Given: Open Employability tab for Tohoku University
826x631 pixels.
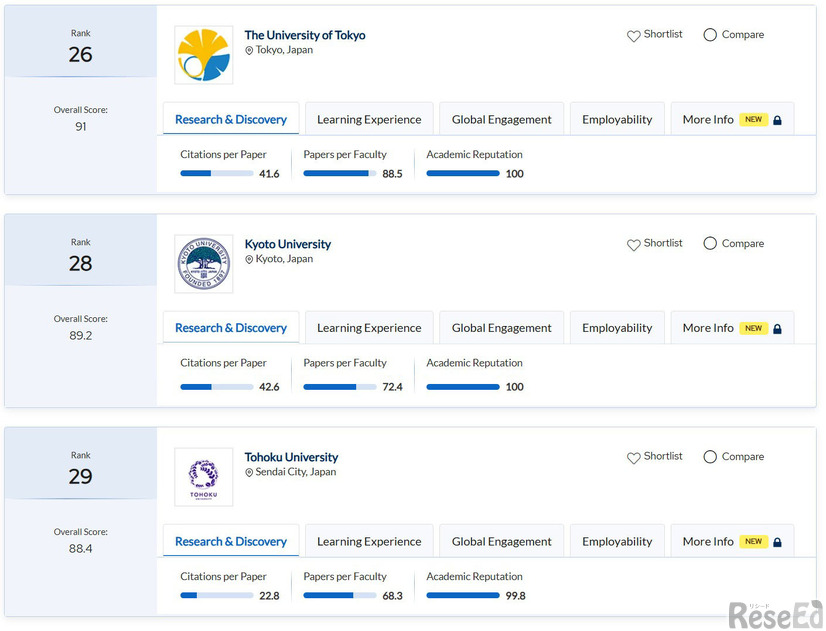Looking at the screenshot, I should pyautogui.click(x=617, y=542).
